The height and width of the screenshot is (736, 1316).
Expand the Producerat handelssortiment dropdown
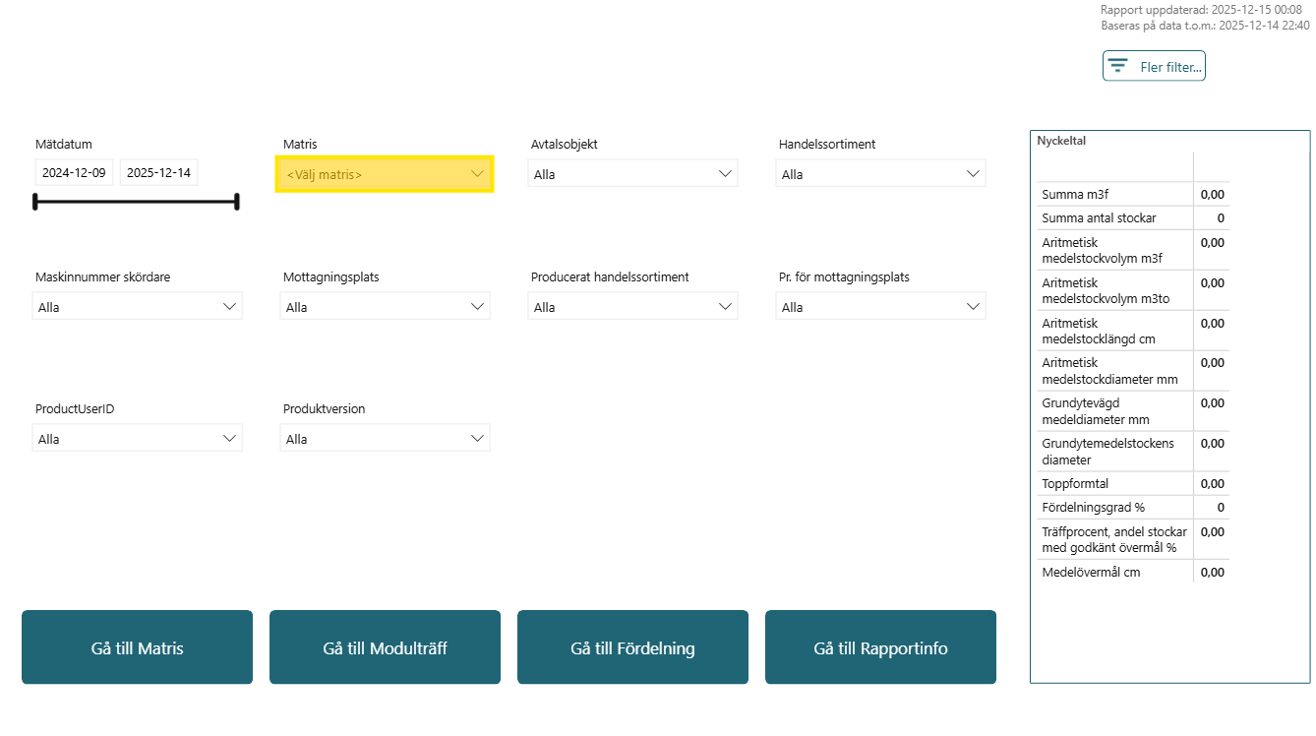click(x=632, y=307)
